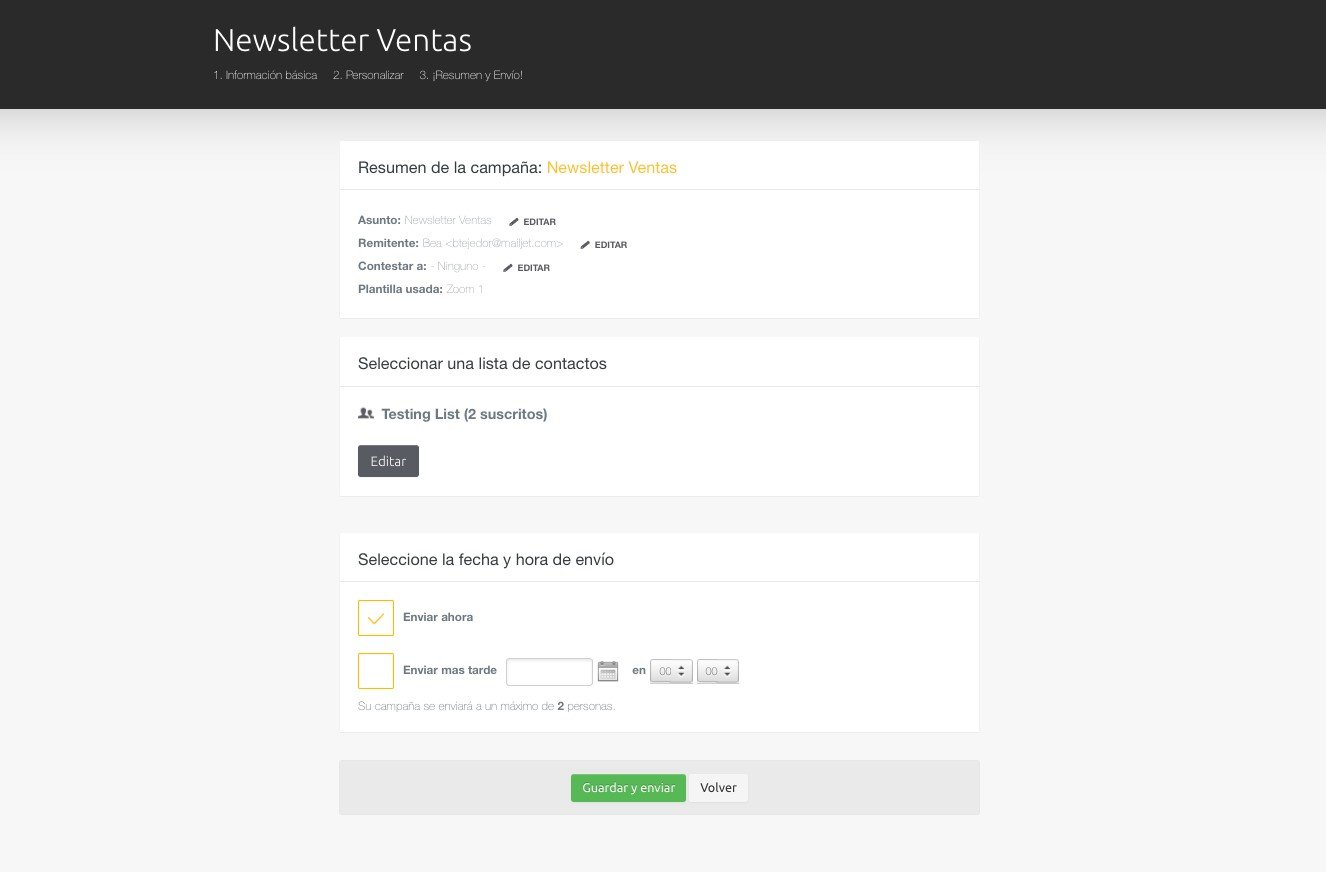Click the contacts icon beside Testing List
This screenshot has width=1326, height=872.
pyautogui.click(x=366, y=414)
